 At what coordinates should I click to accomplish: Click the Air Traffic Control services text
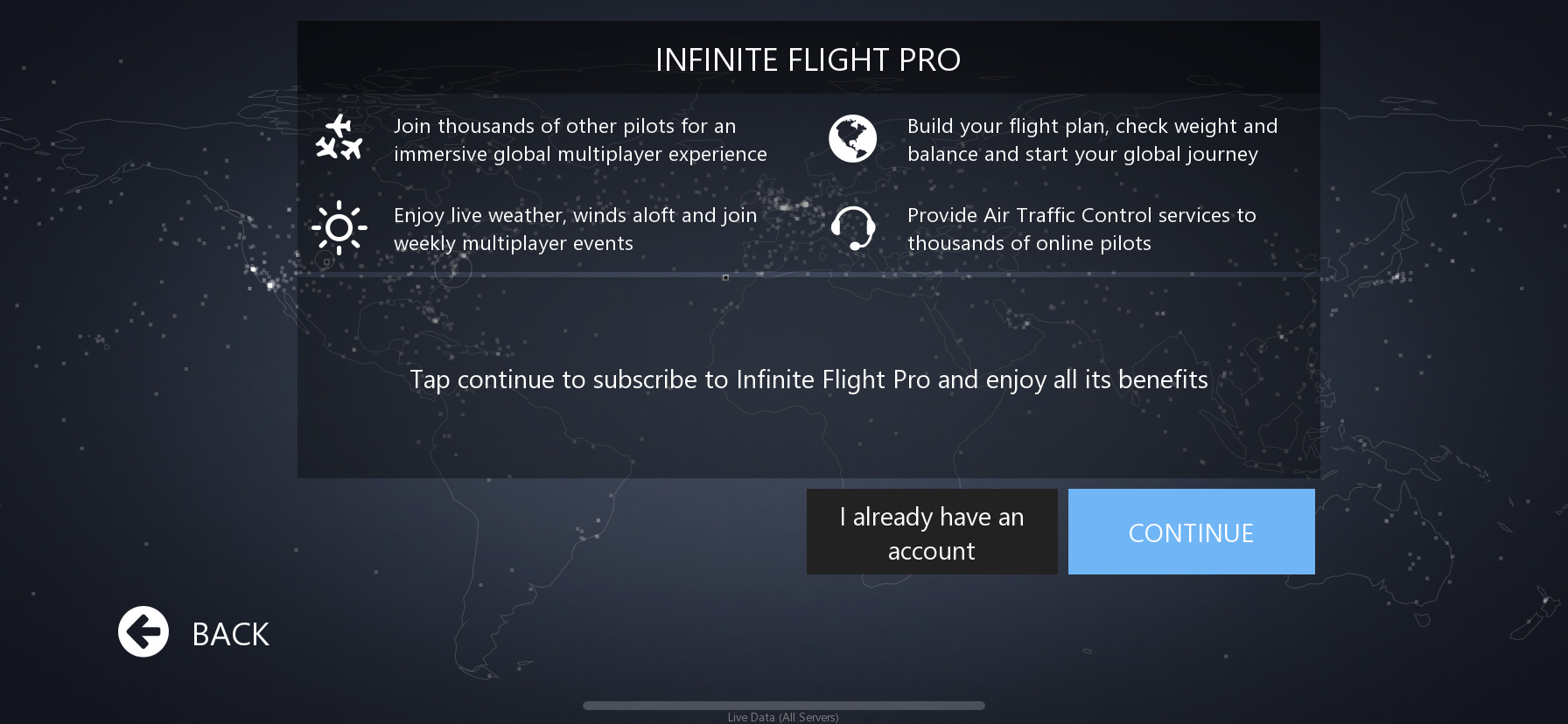tap(1081, 229)
